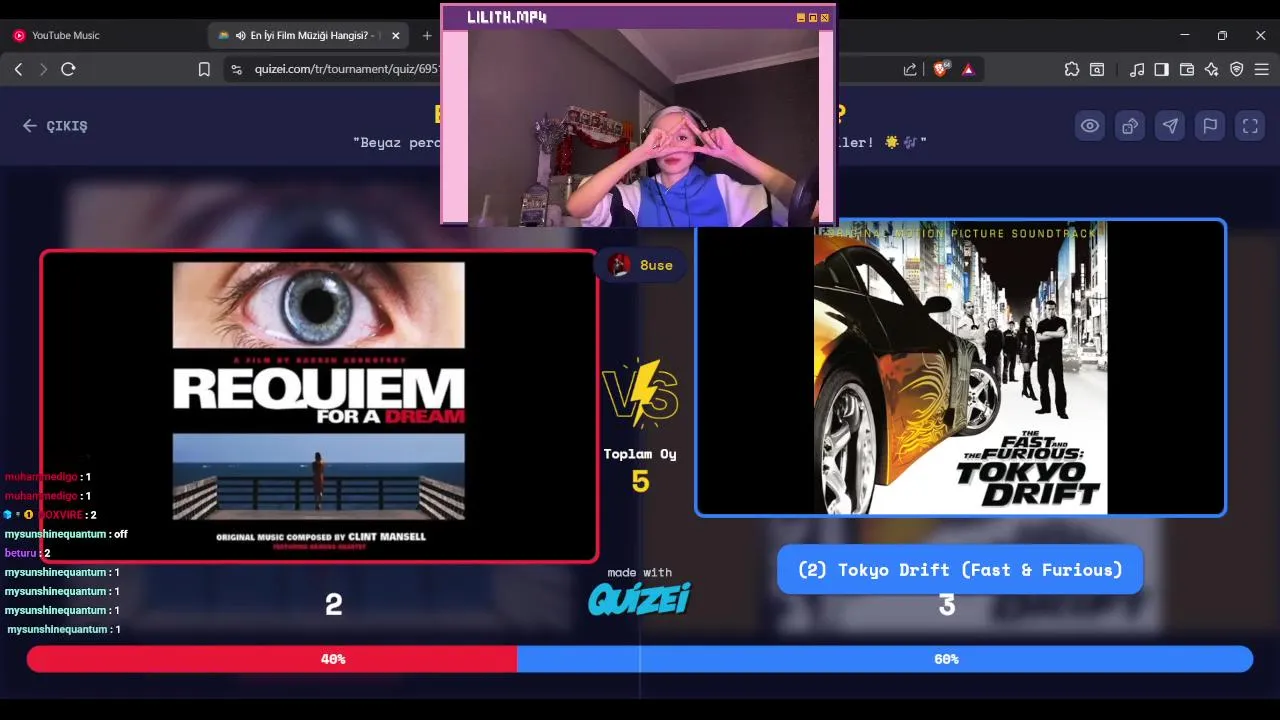Viewport: 1280px width, 720px height.
Task: Click Requiem's vote count 2
Action: click(x=334, y=604)
